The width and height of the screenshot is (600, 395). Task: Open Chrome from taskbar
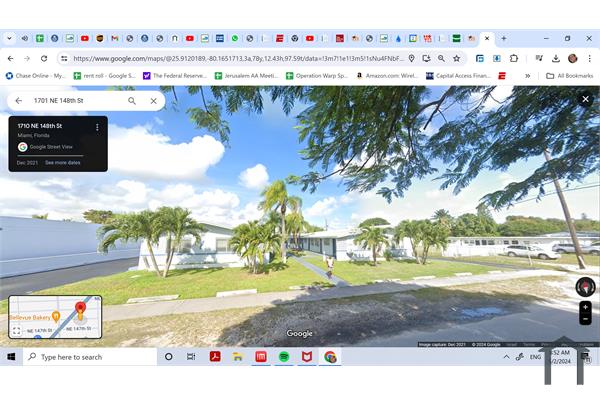pos(330,357)
